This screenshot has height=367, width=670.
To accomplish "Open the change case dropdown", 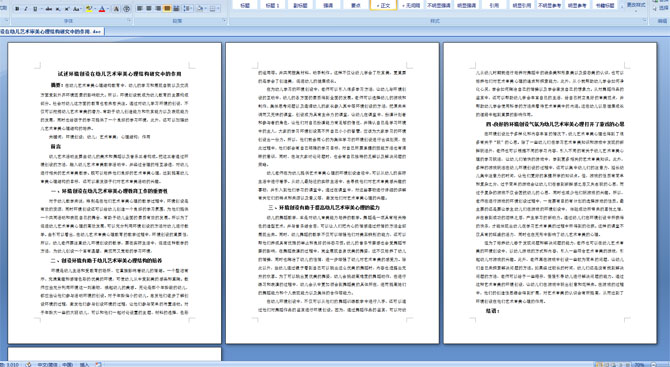I will [77, 9].
